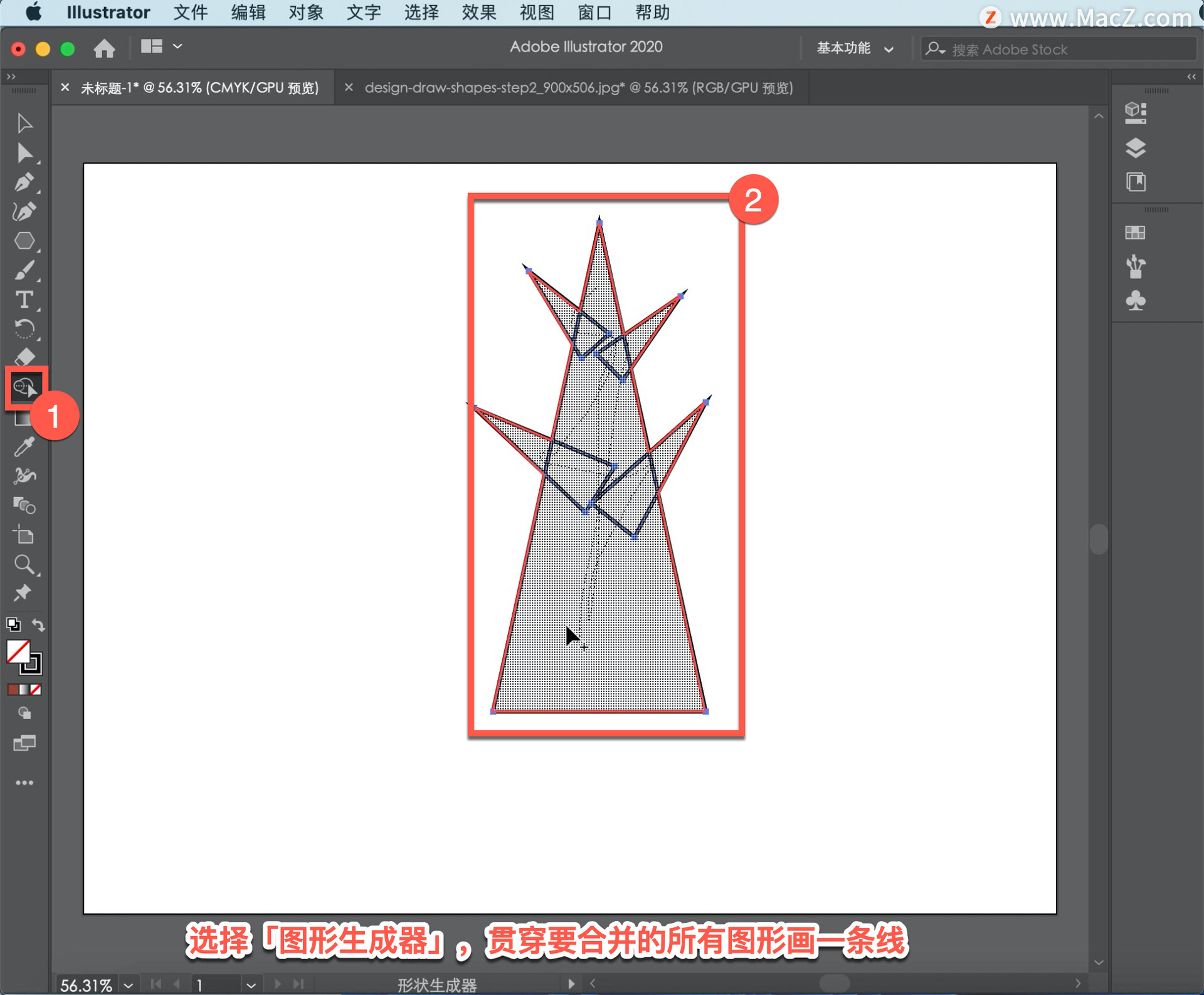Open the 对象 menu

pos(306,13)
